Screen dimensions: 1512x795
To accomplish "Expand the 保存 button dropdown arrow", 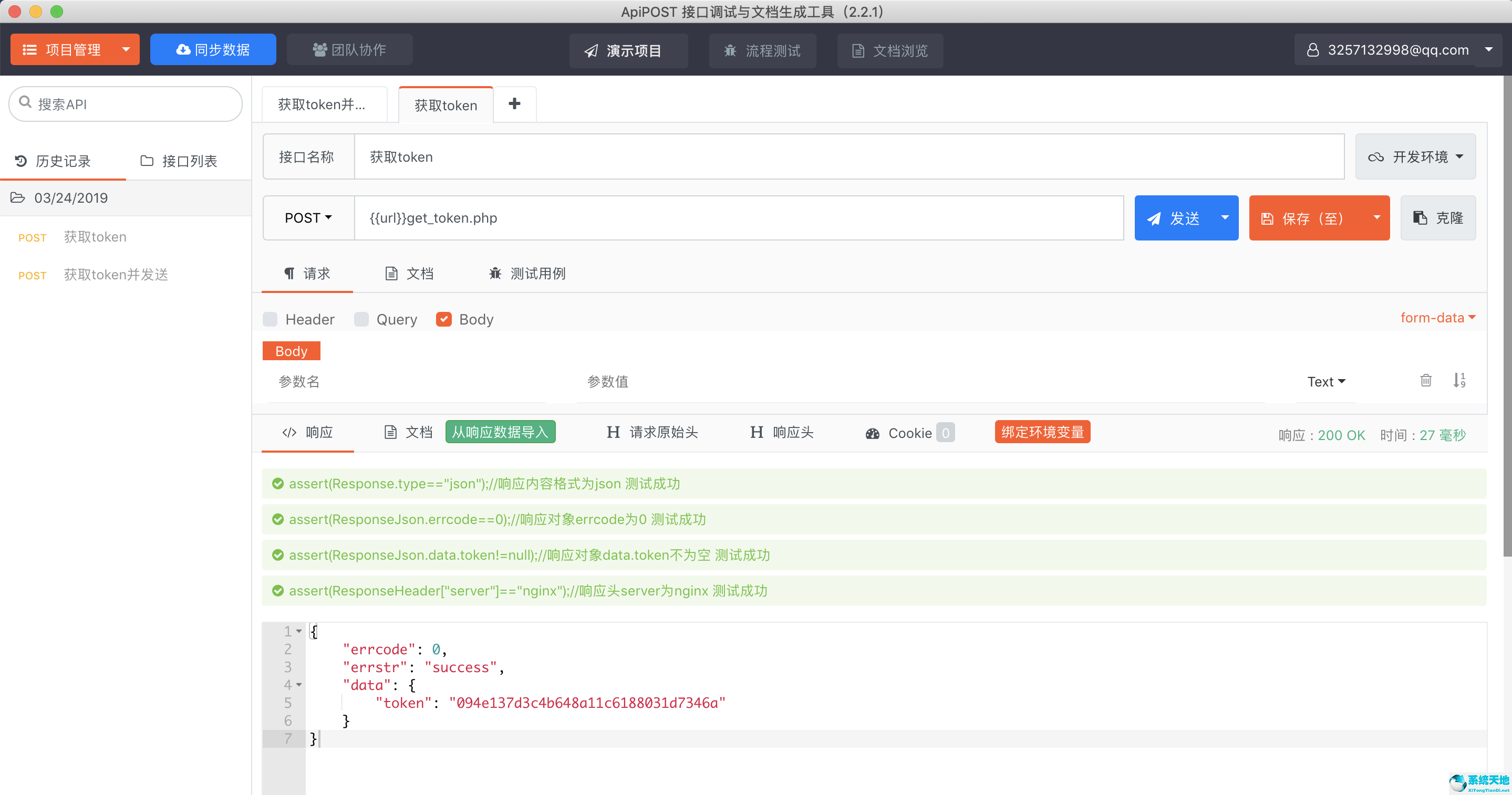I will [x=1376, y=218].
